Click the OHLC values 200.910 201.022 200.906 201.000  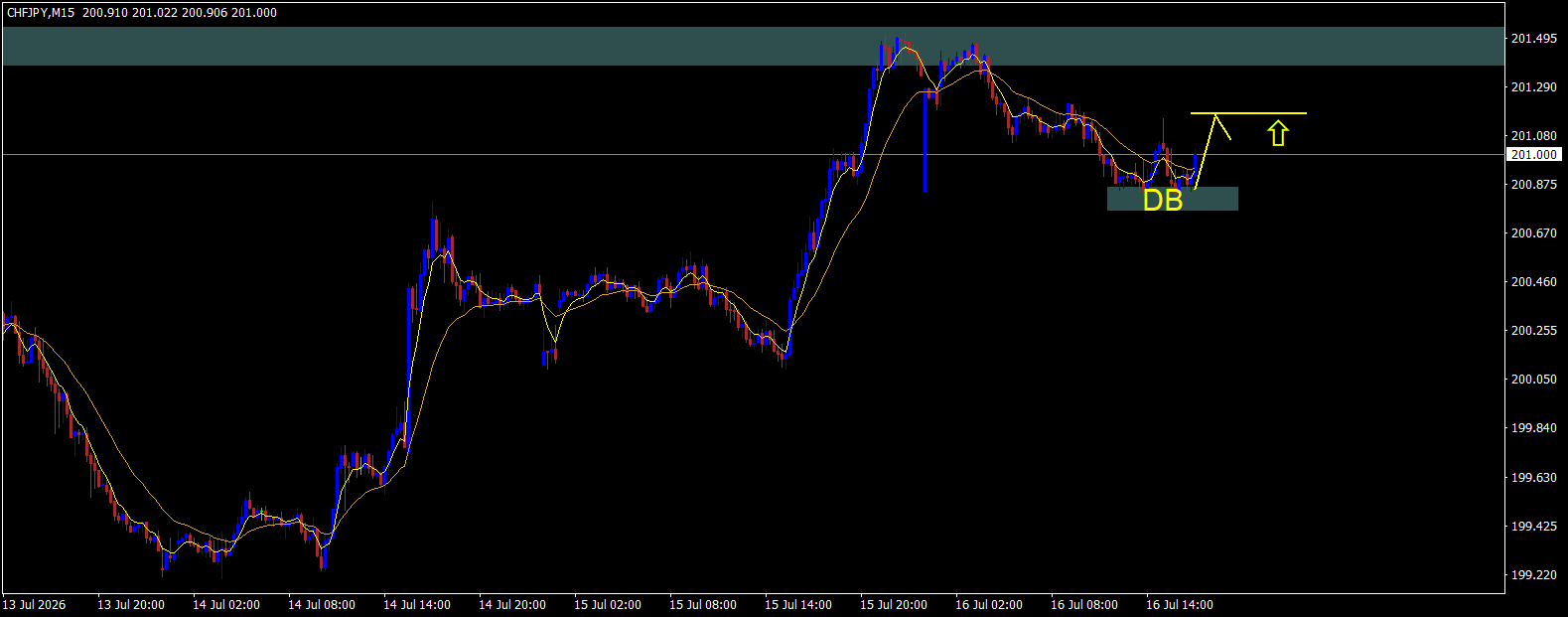point(181,13)
